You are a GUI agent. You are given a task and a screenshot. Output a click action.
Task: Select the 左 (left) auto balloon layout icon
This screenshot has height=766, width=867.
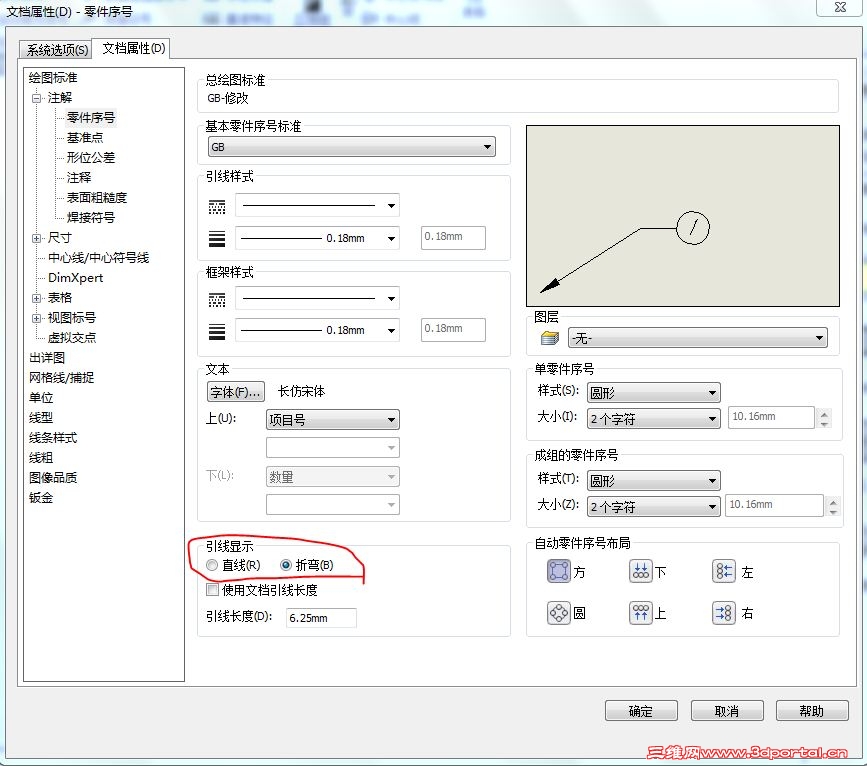(x=724, y=571)
